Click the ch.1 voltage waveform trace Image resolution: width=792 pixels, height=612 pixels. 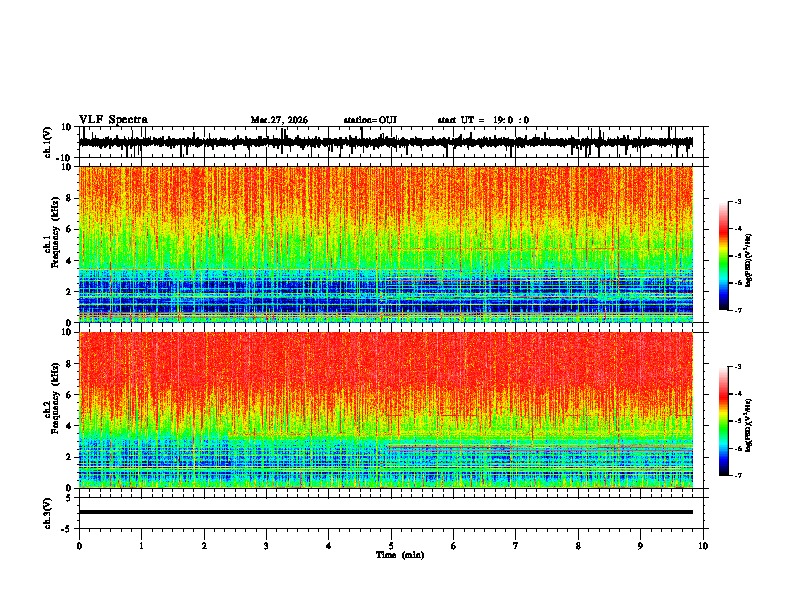pos(385,142)
